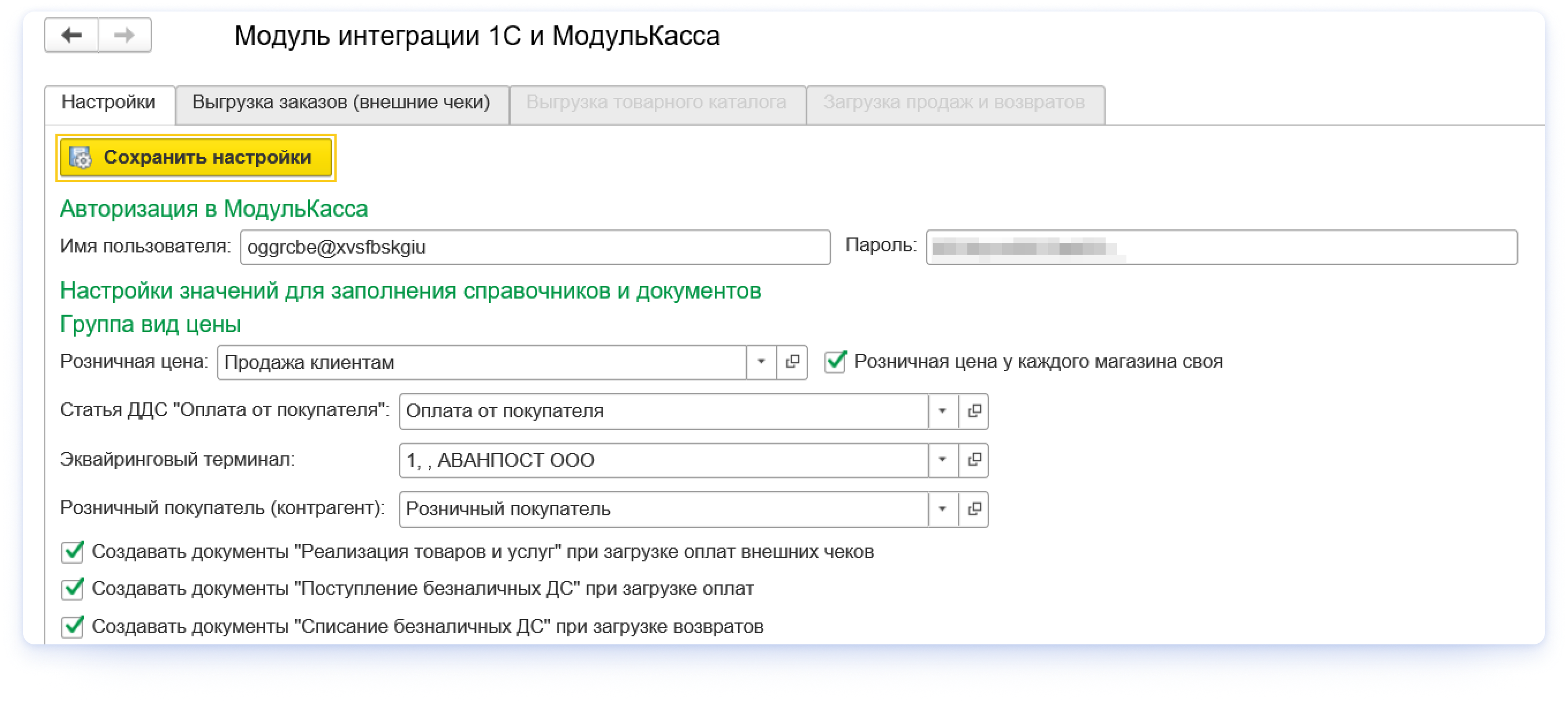
Task: Toggle creating Списание безналичных ДС documents
Action: [x=73, y=626]
